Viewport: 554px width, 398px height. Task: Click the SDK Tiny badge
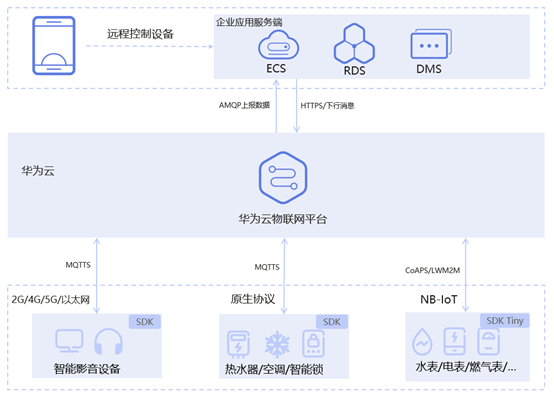click(505, 321)
